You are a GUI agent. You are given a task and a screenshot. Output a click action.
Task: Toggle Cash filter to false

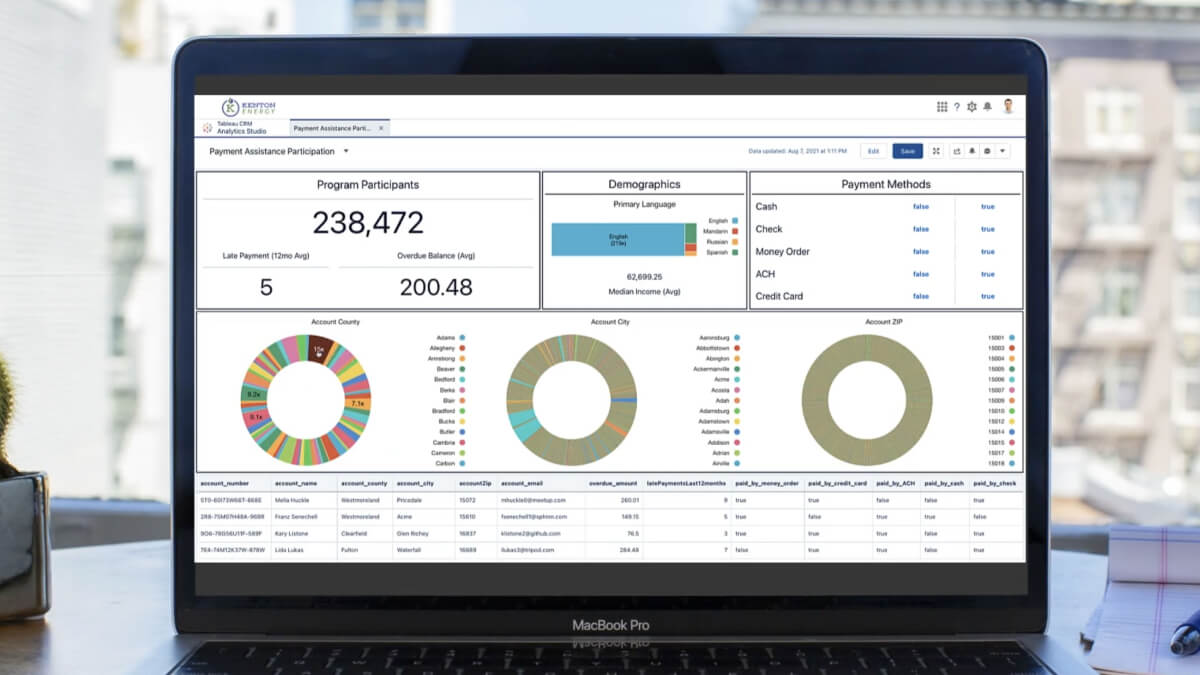(x=920, y=207)
